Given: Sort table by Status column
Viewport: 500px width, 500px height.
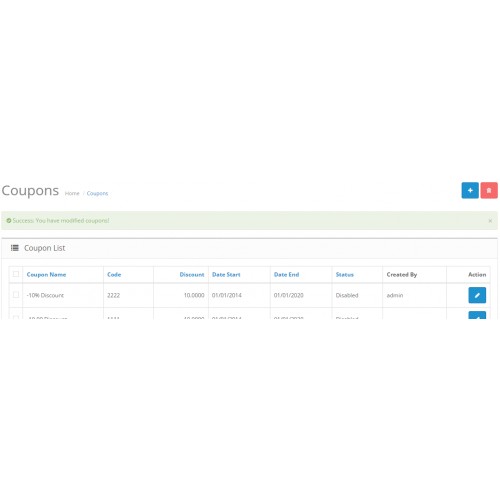Looking at the screenshot, I should coord(345,275).
